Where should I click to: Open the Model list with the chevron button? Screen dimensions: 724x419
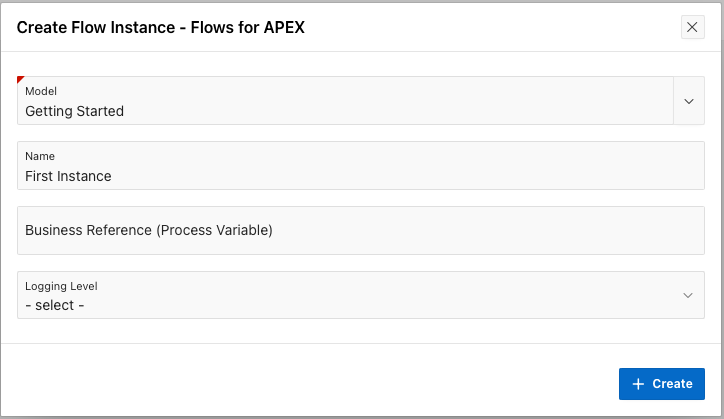click(x=689, y=101)
